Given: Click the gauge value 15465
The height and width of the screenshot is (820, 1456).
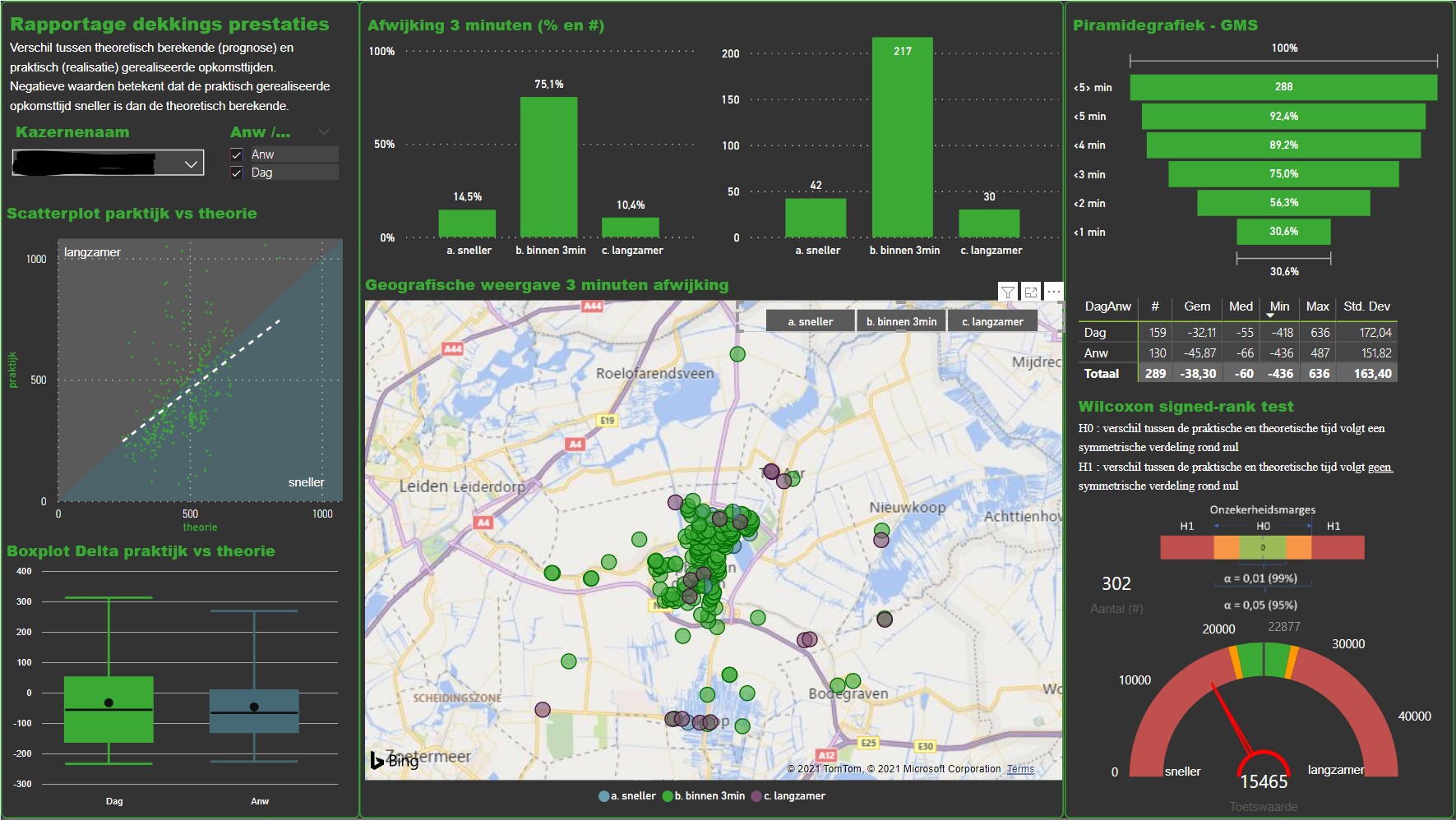Looking at the screenshot, I should [x=1264, y=782].
